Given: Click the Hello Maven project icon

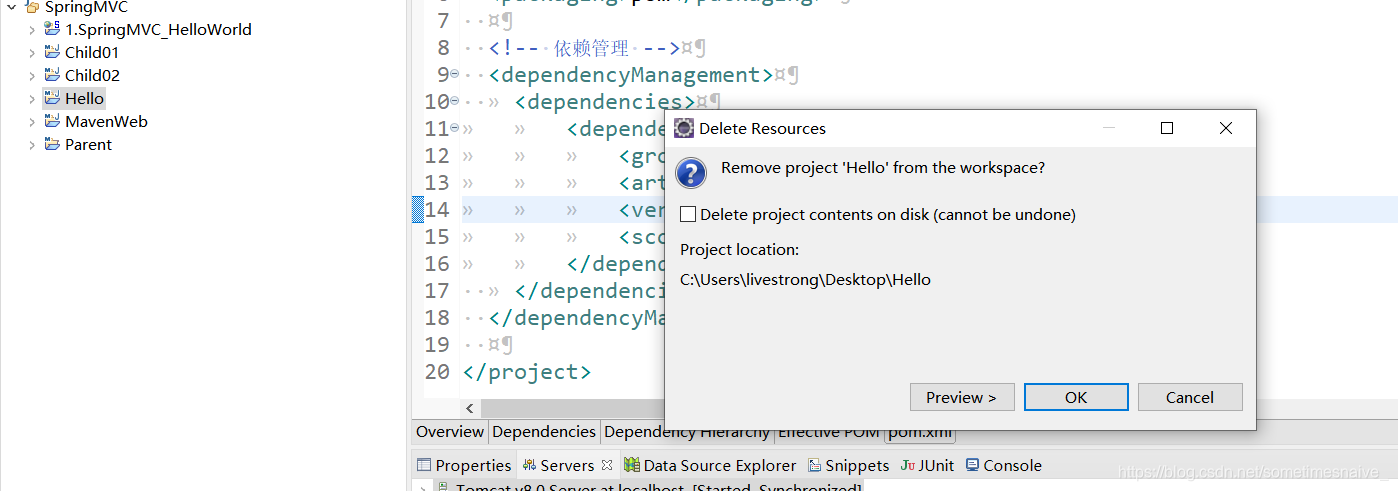Looking at the screenshot, I should (52, 98).
